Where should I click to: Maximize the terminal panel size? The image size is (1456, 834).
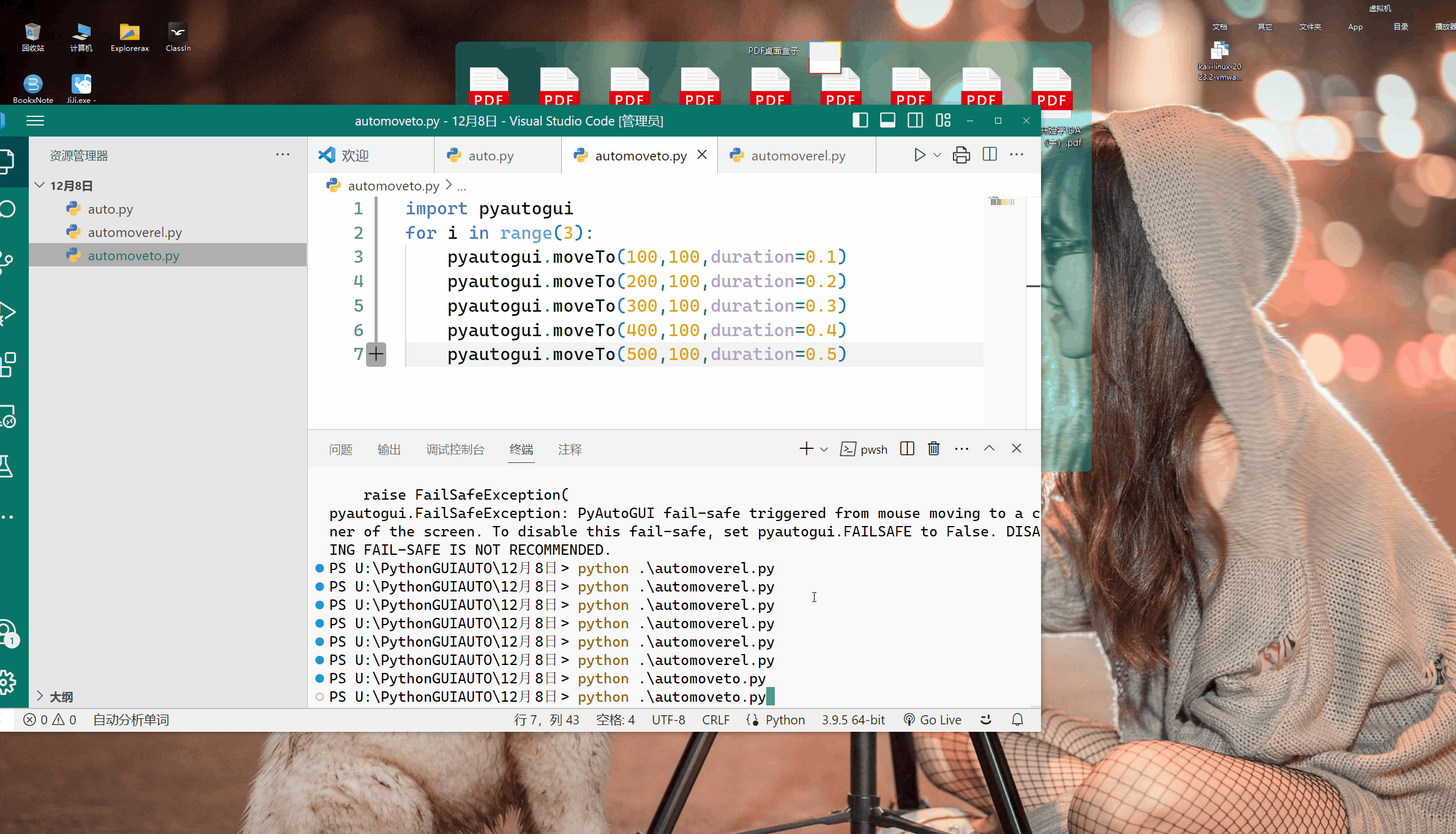(x=989, y=448)
